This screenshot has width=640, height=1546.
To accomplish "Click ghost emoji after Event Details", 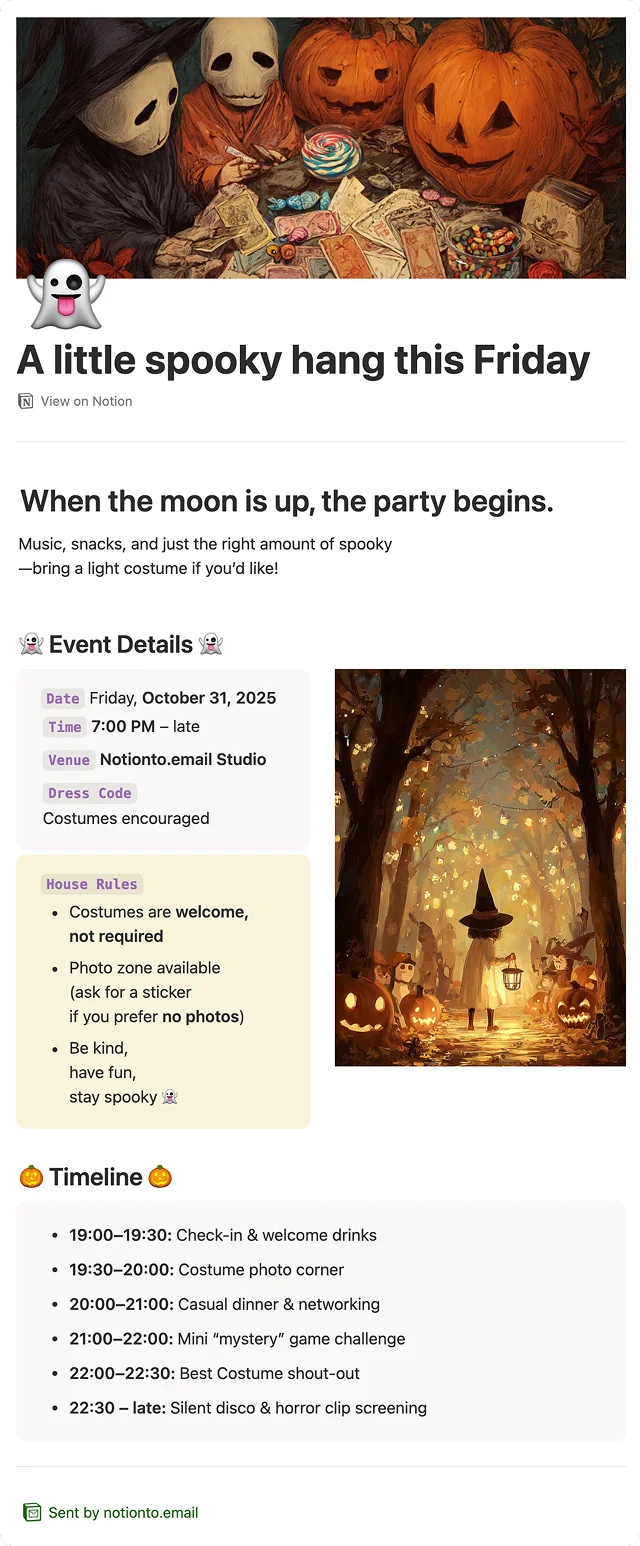I will 211,645.
